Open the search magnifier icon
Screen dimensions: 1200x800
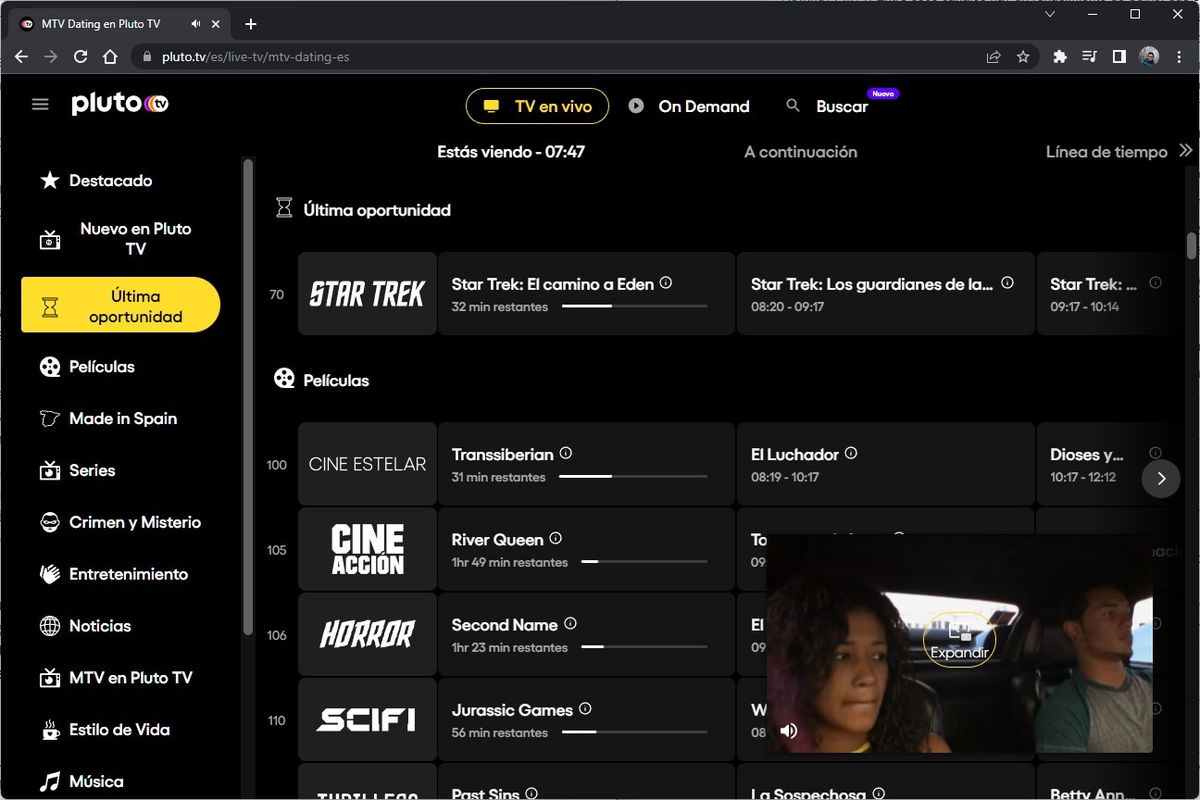tap(792, 105)
